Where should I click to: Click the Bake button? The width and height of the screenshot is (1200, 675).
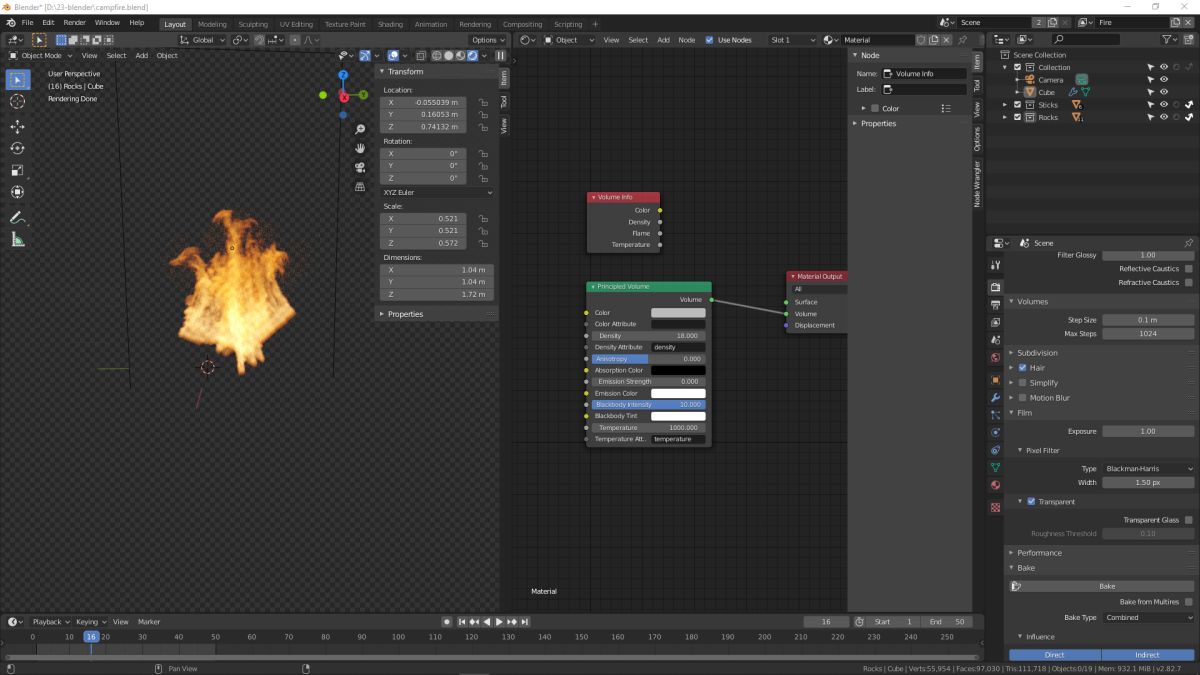(1100, 586)
